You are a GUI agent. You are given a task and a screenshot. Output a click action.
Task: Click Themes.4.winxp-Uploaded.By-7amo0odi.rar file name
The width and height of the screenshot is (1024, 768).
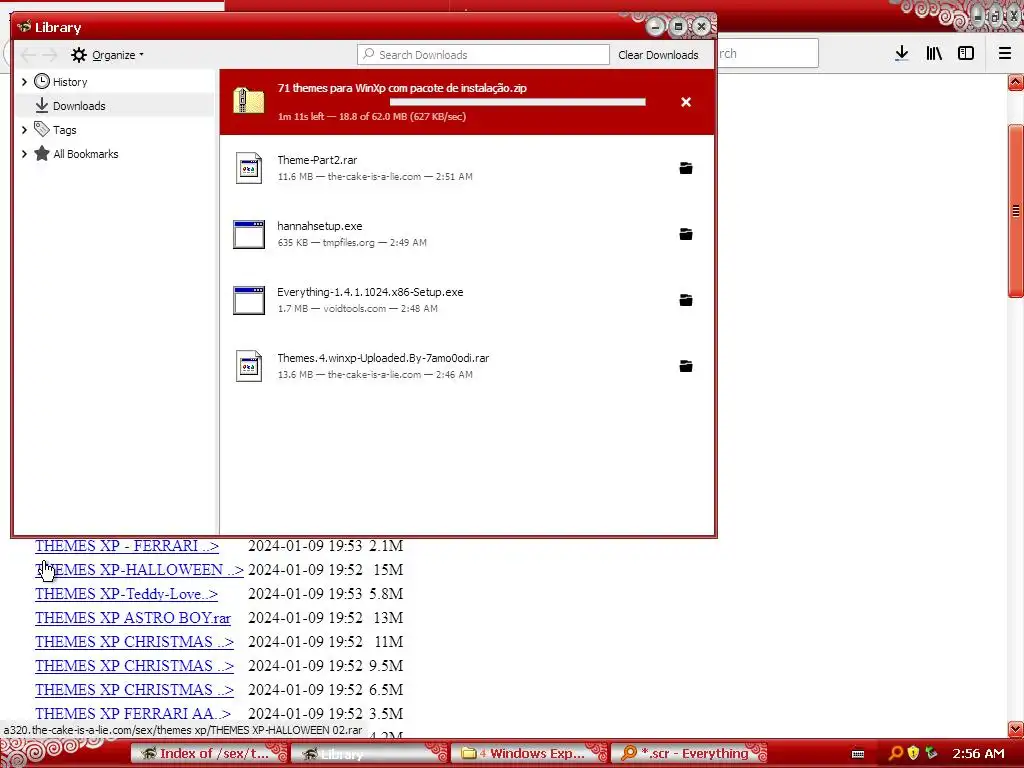[383, 358]
